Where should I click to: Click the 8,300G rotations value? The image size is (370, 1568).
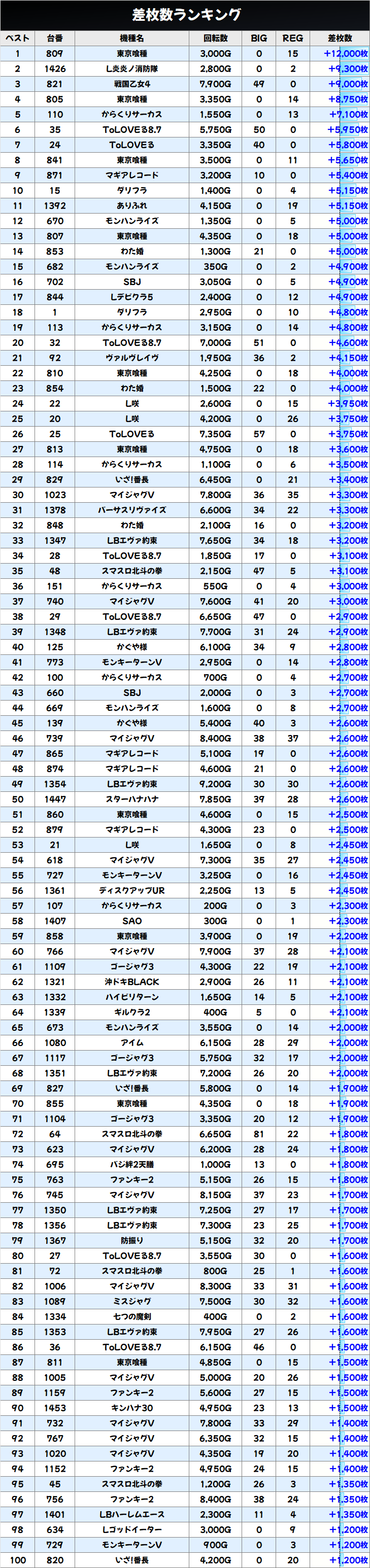coord(215,1286)
